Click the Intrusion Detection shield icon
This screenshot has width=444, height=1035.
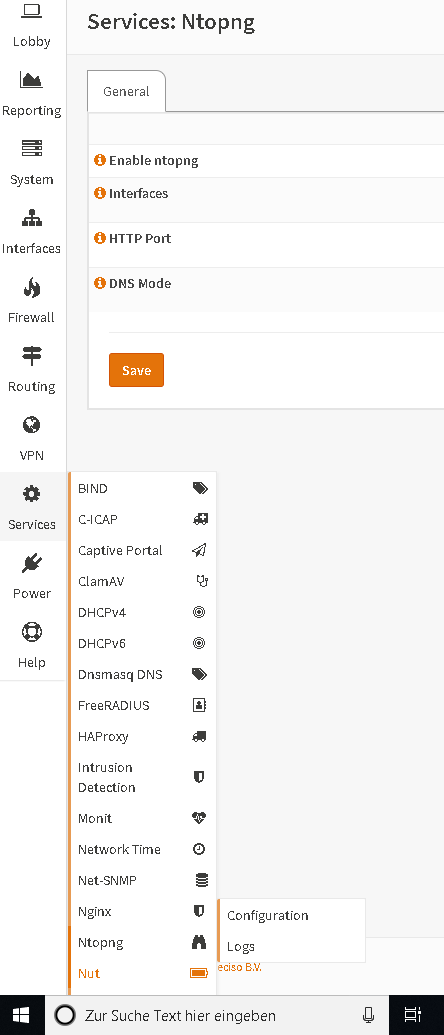click(x=199, y=777)
